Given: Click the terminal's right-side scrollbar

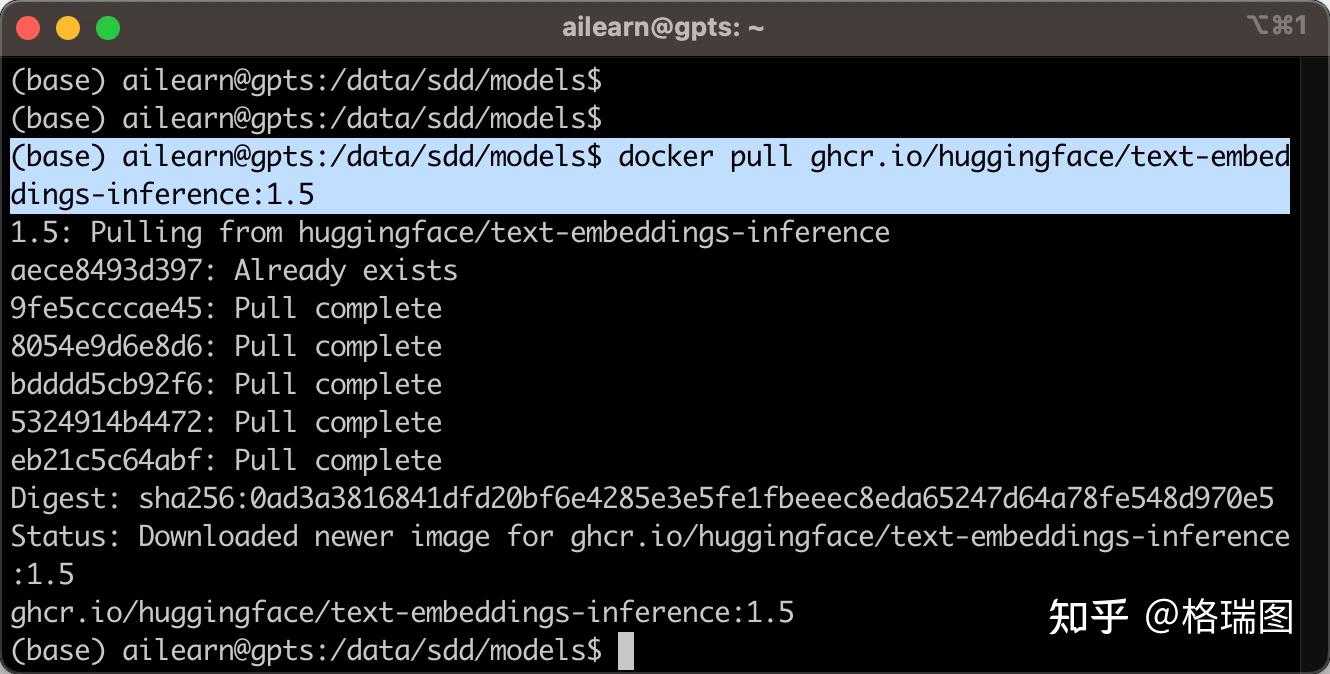Looking at the screenshot, I should [x=1314, y=360].
